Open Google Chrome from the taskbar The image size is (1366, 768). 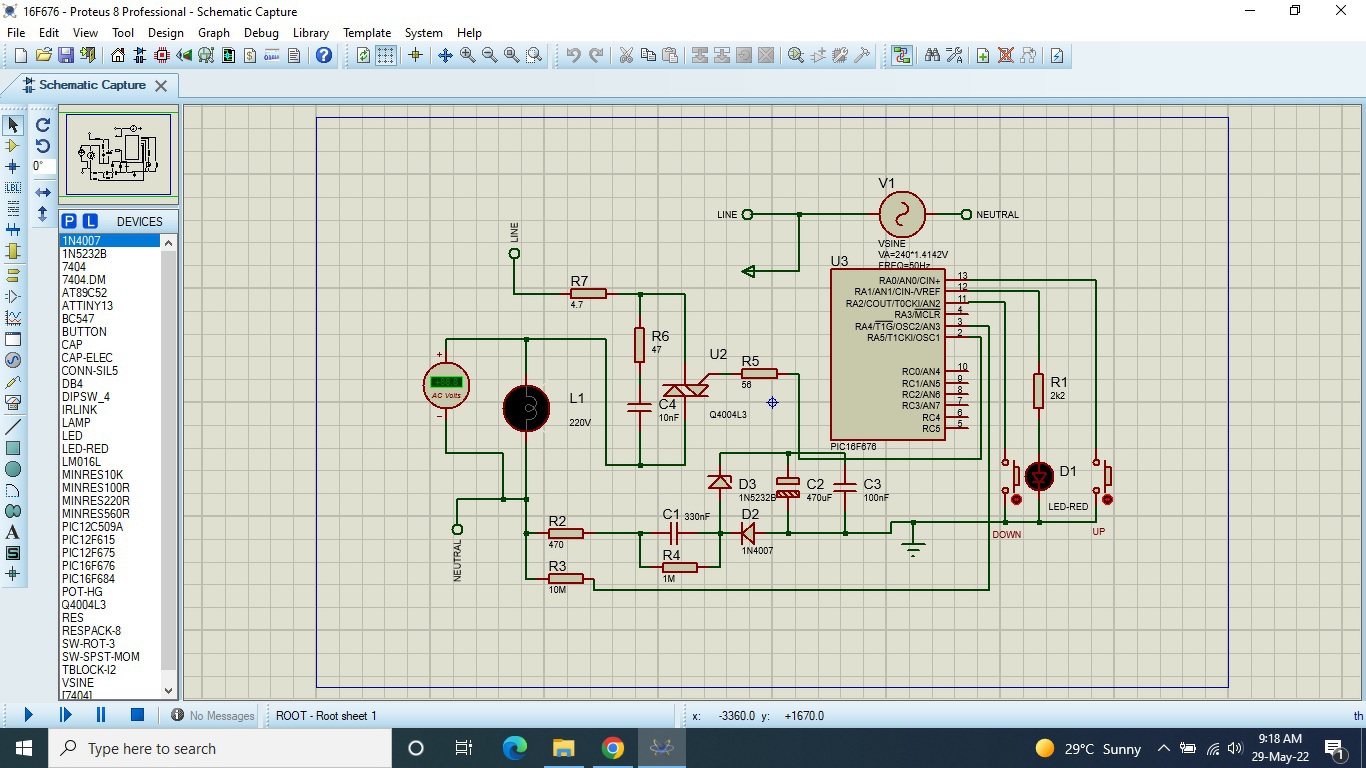(x=613, y=748)
